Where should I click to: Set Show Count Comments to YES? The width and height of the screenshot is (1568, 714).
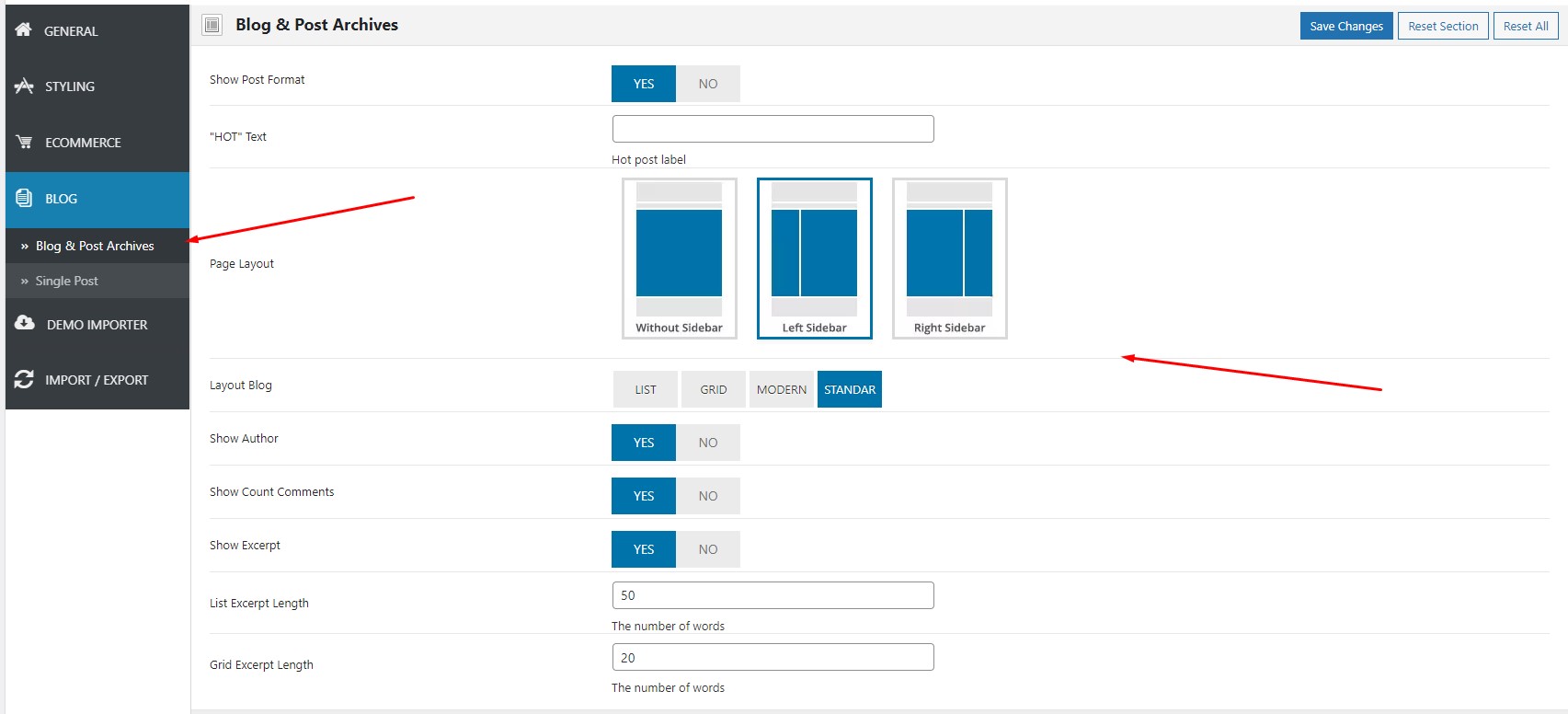click(x=644, y=496)
